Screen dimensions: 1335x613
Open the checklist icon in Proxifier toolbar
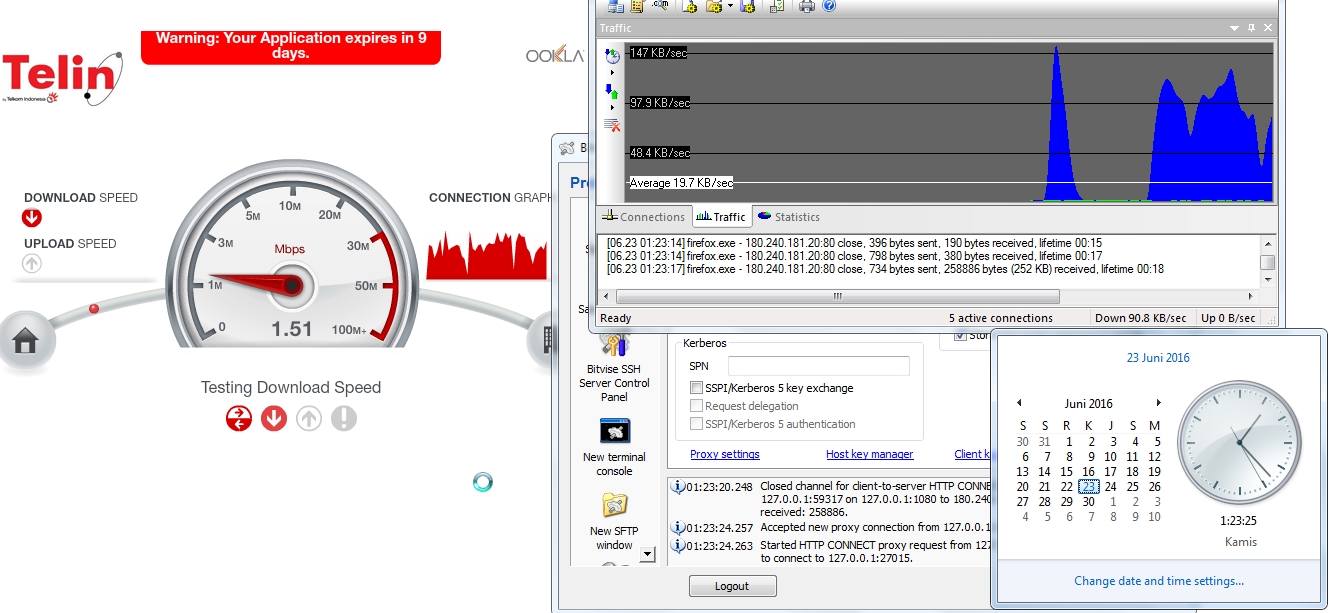(777, 6)
